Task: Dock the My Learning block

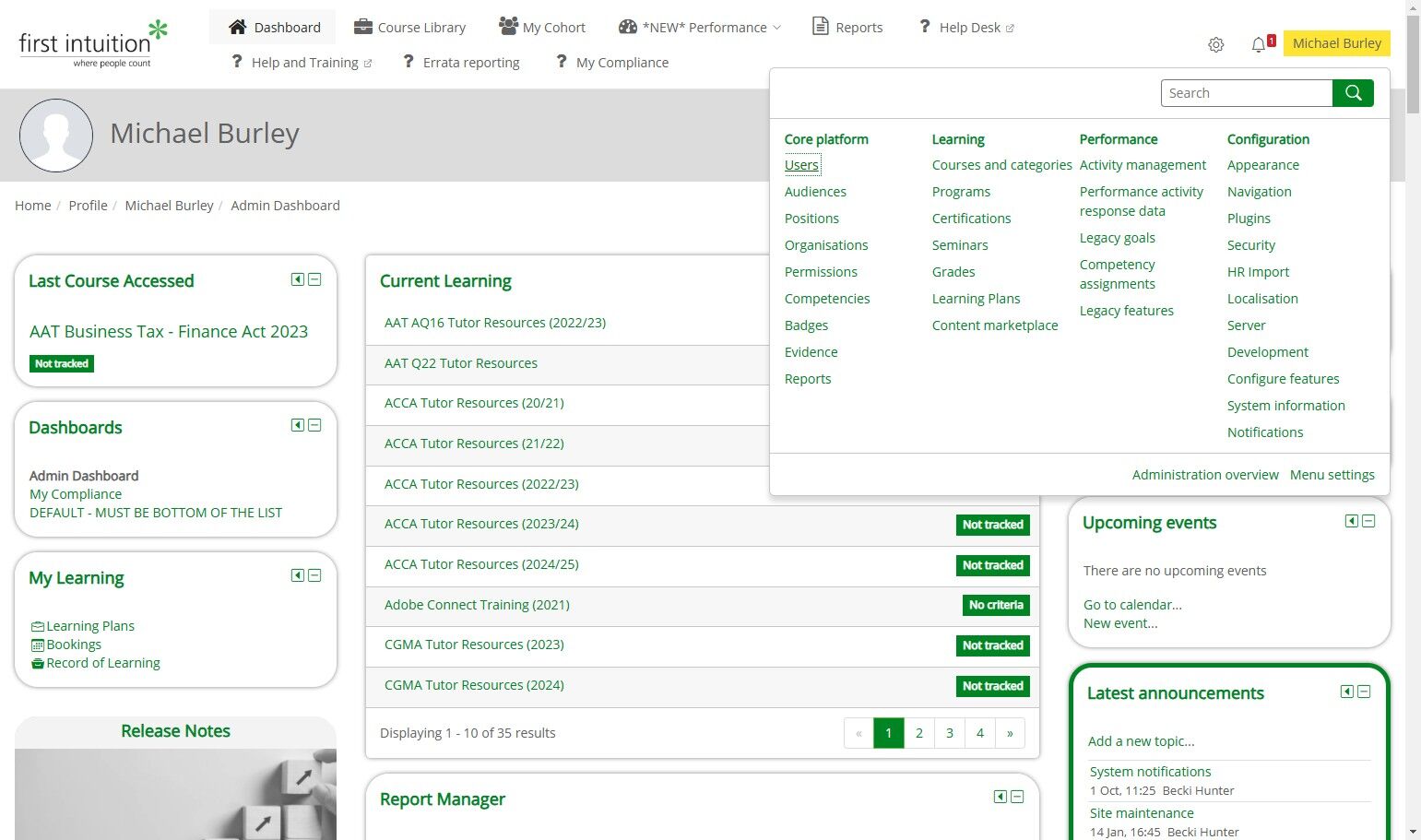Action: pyautogui.click(x=298, y=575)
